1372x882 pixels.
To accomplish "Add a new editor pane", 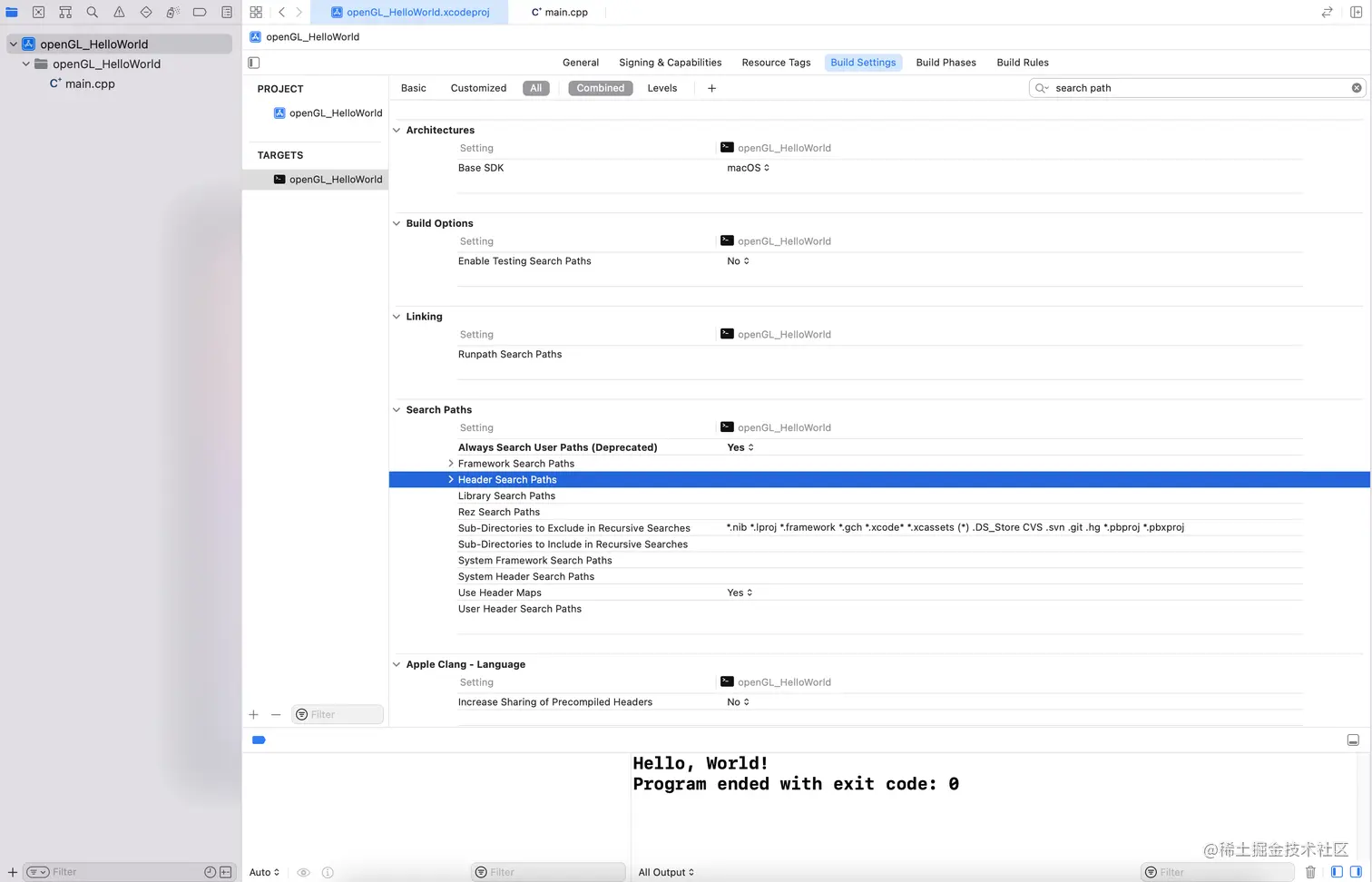I will coord(1356,13).
